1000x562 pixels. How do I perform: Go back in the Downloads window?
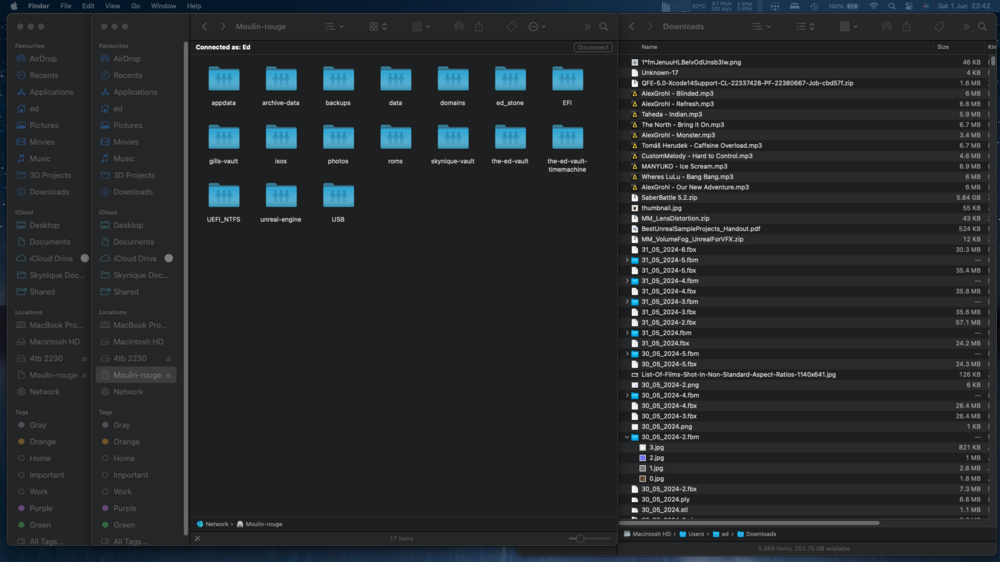(x=632, y=27)
